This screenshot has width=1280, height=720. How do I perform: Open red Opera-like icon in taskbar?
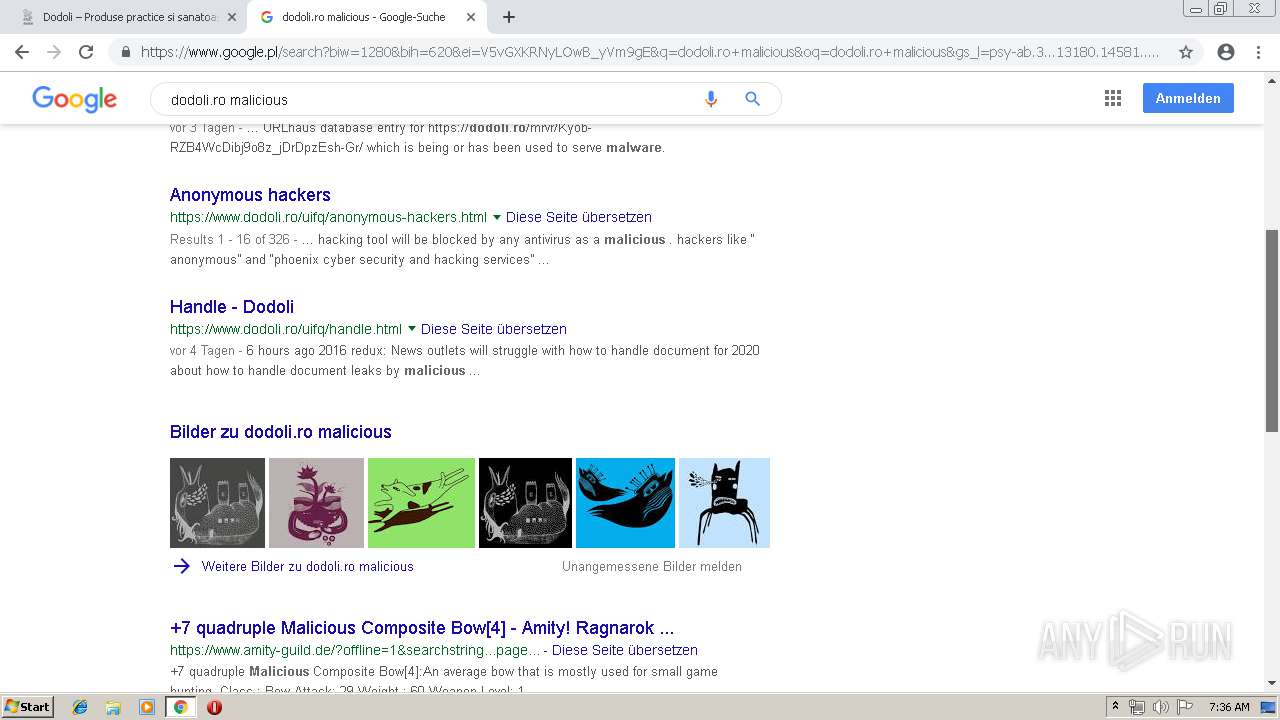pyautogui.click(x=214, y=707)
